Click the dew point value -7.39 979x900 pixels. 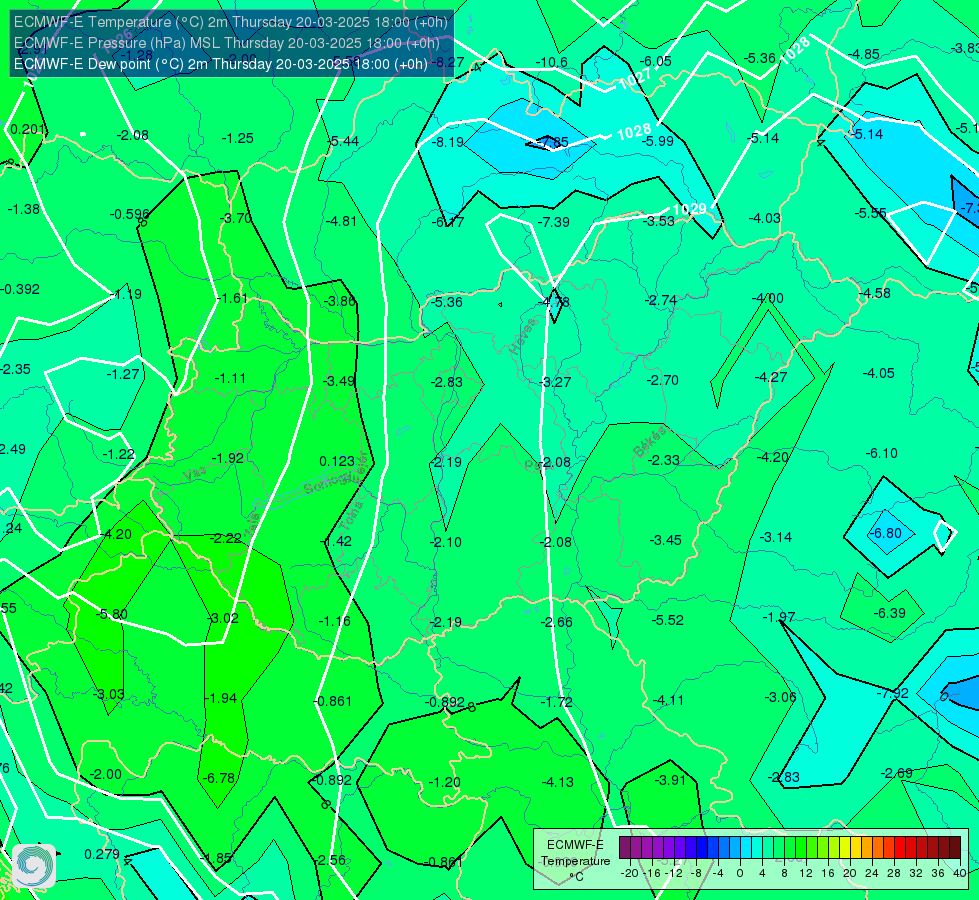click(554, 222)
